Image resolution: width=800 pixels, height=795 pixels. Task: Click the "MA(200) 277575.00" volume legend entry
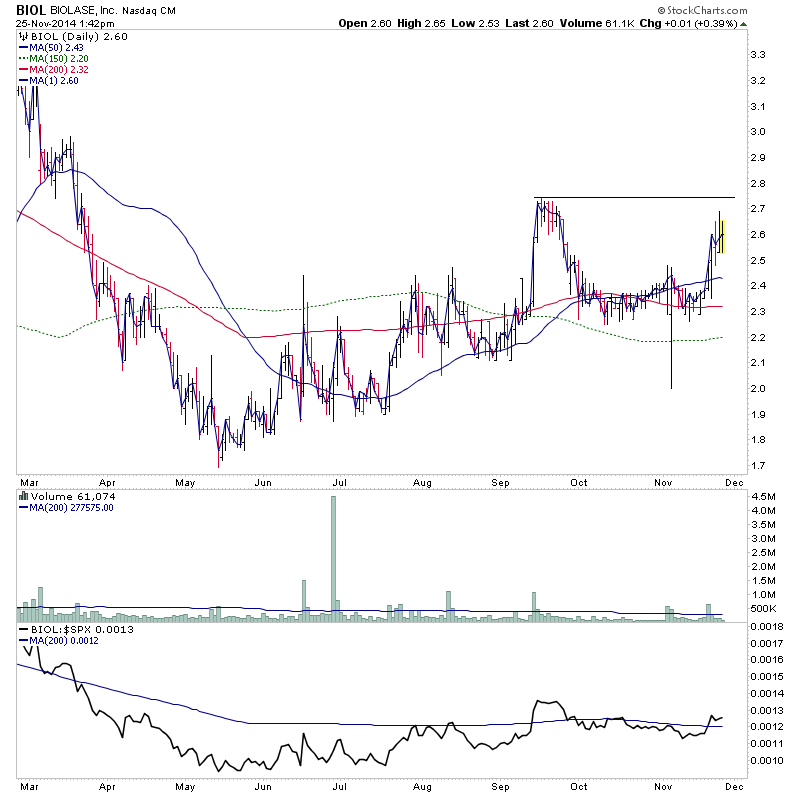point(71,507)
